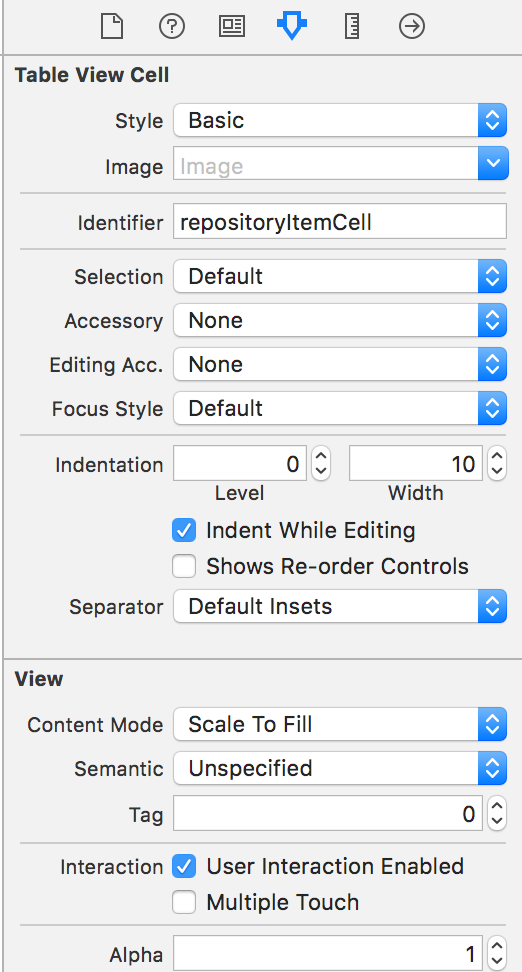Adjust the Indentation Width stepper
This screenshot has width=522, height=972.
(497, 463)
